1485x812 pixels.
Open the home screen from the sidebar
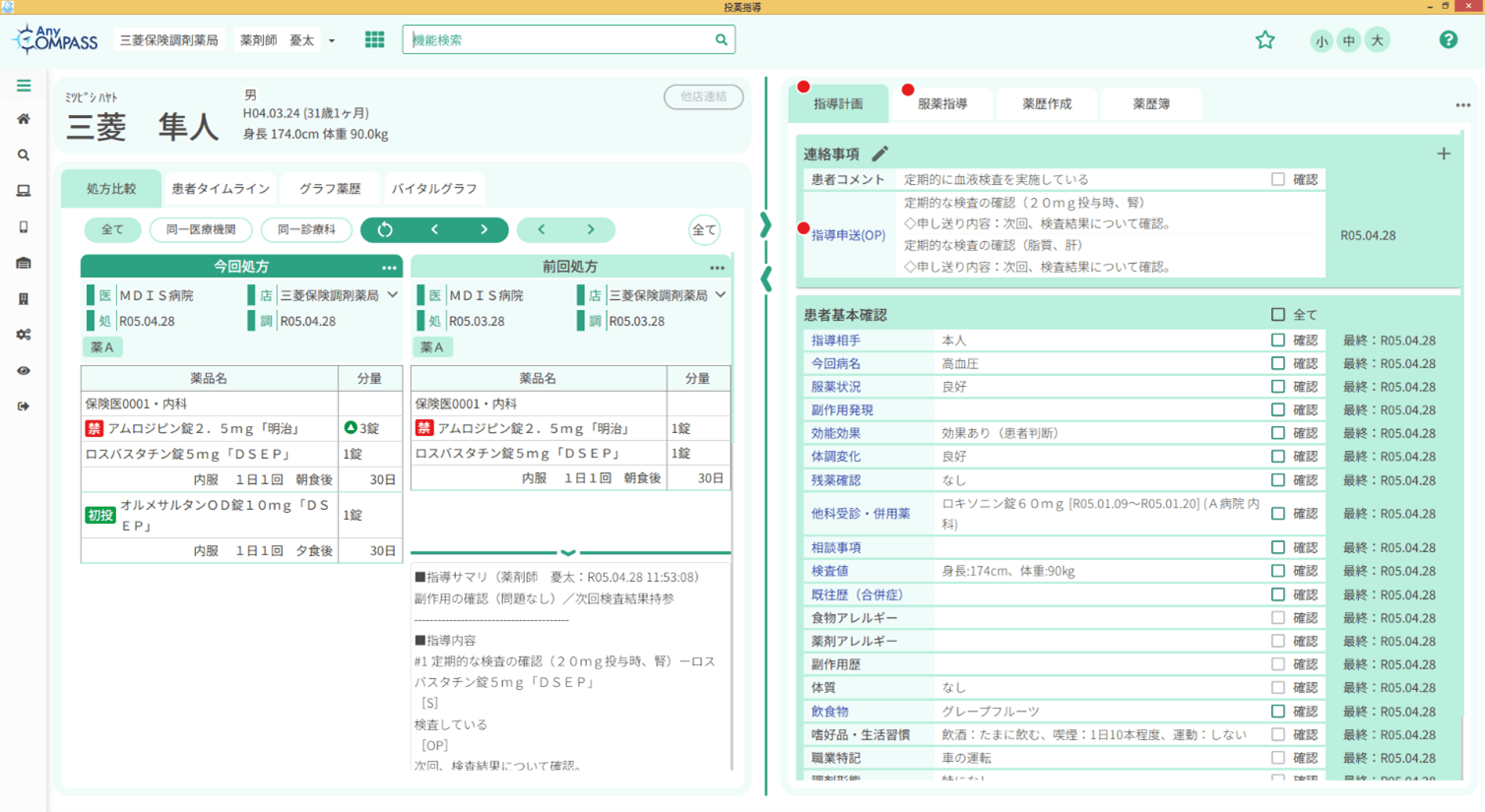[23, 118]
